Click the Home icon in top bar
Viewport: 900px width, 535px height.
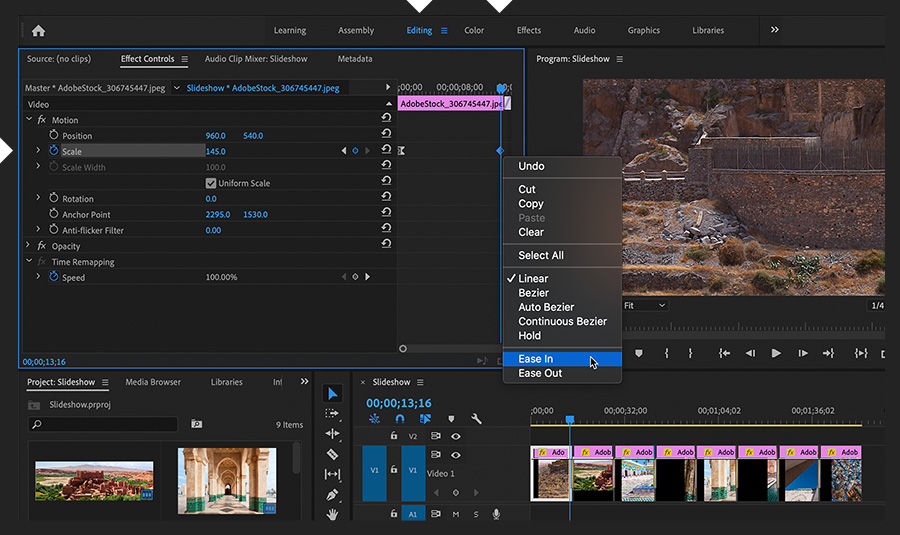tap(38, 31)
